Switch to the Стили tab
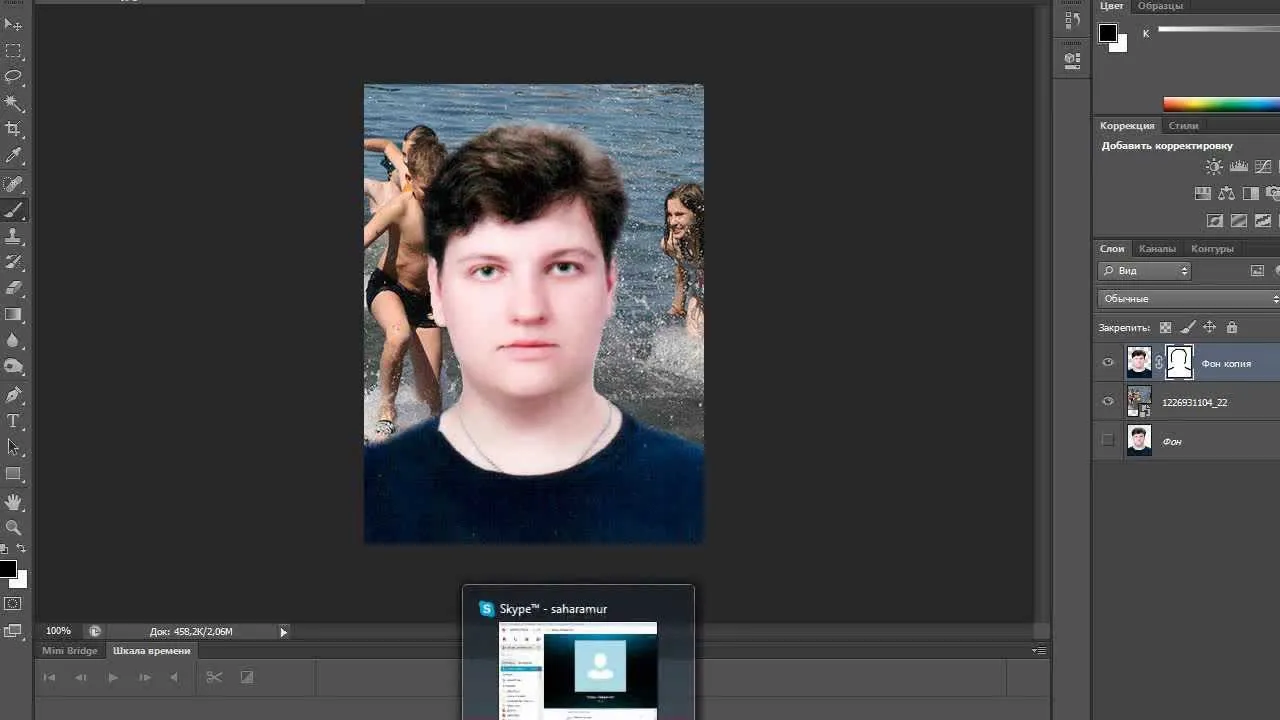This screenshot has height=720, width=1280. coord(1183,126)
